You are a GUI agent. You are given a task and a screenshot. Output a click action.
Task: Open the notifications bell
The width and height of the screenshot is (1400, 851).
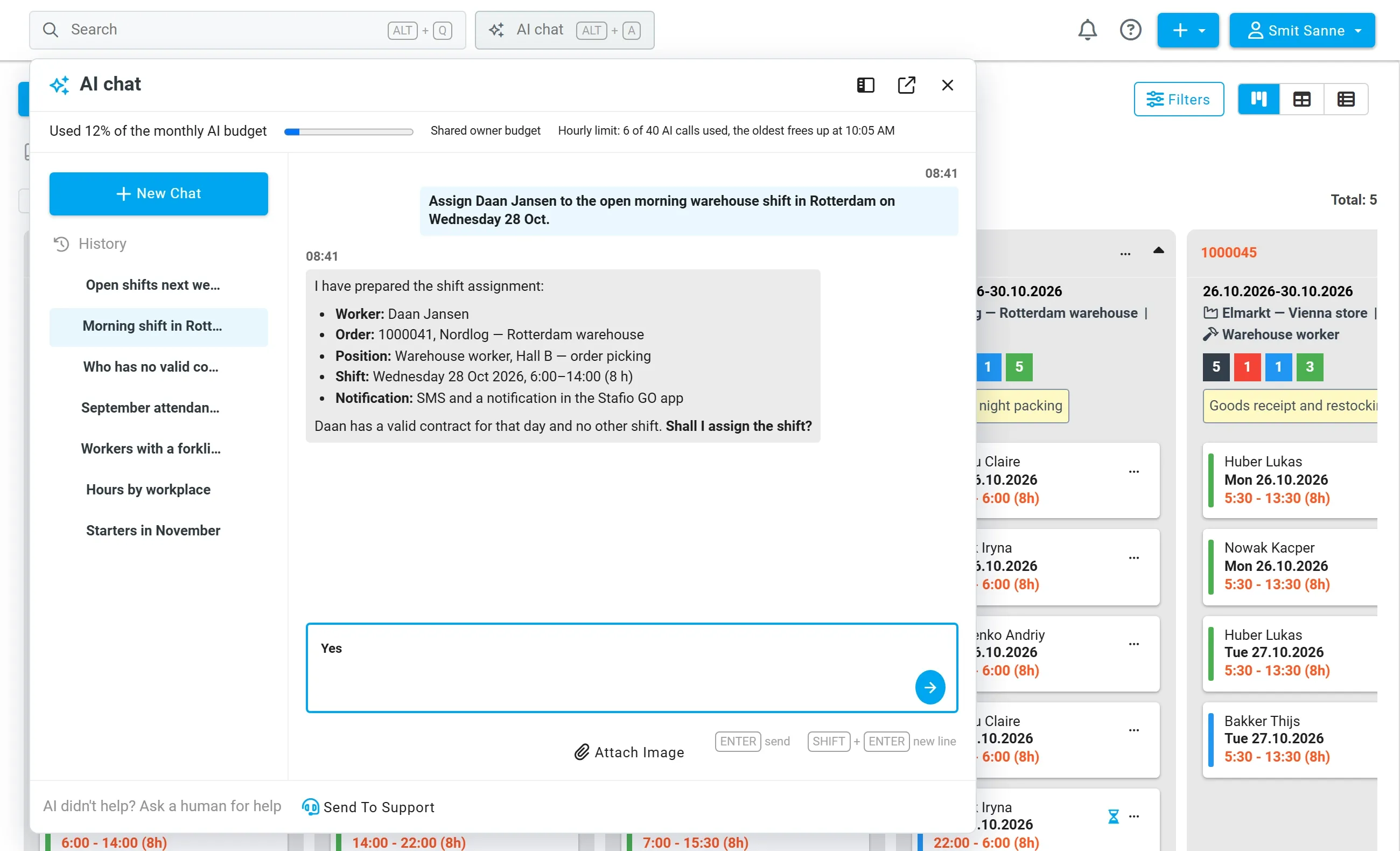click(1087, 30)
